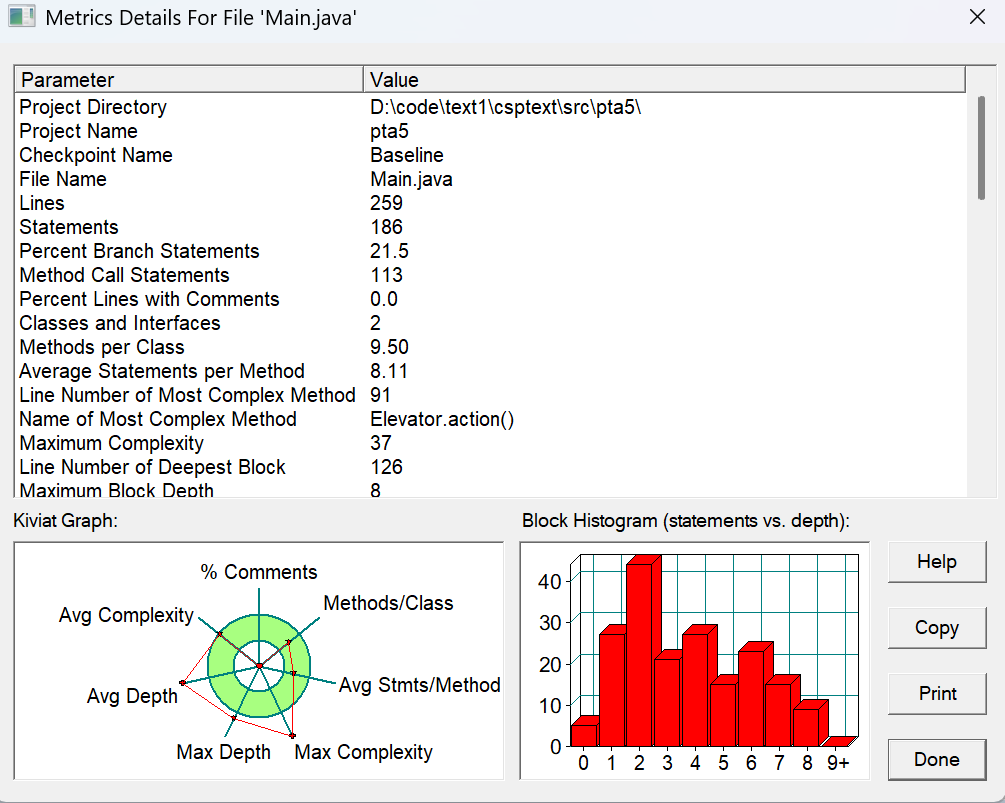Click the 259 lines value

point(386,203)
